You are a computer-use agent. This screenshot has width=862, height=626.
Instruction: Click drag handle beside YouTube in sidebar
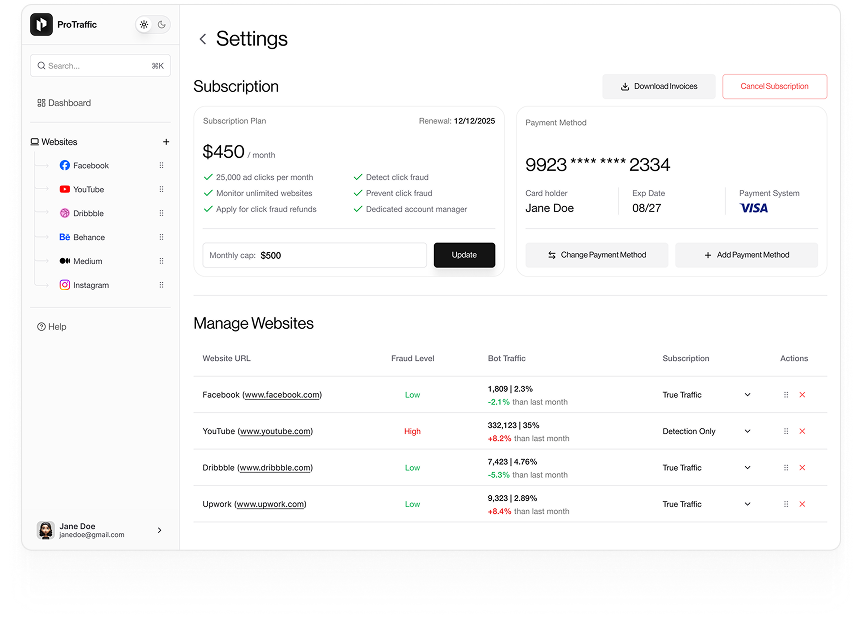coord(162,190)
